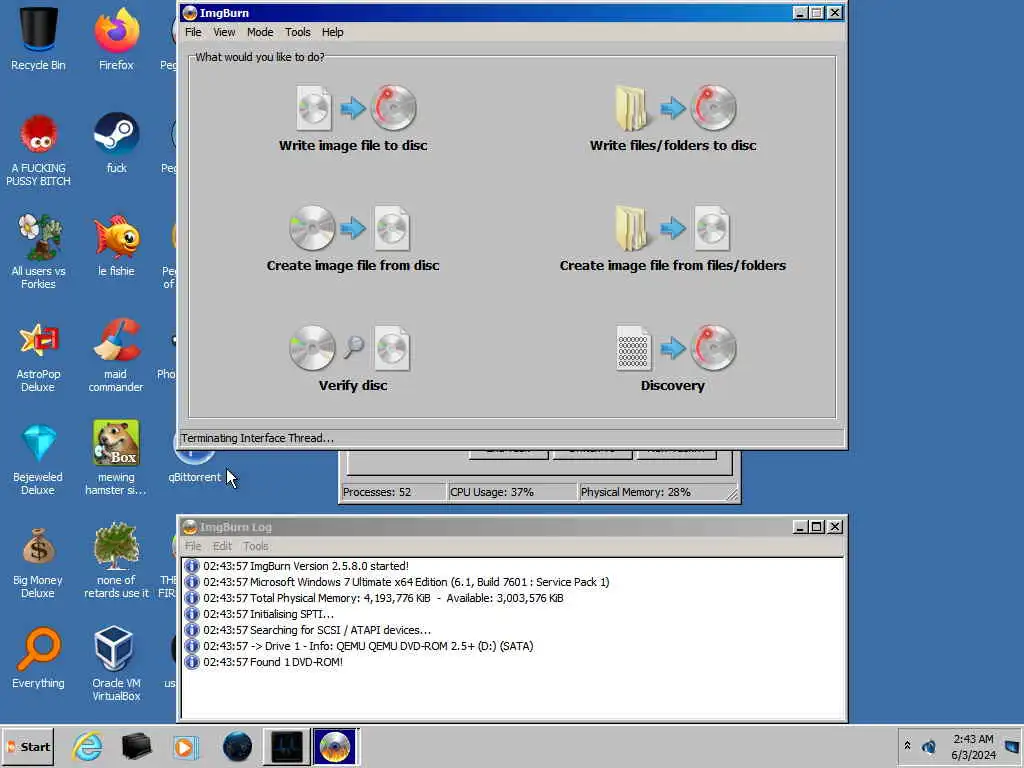Select Firefox desktop icon
Screen dimensions: 1024x768
click(x=116, y=38)
